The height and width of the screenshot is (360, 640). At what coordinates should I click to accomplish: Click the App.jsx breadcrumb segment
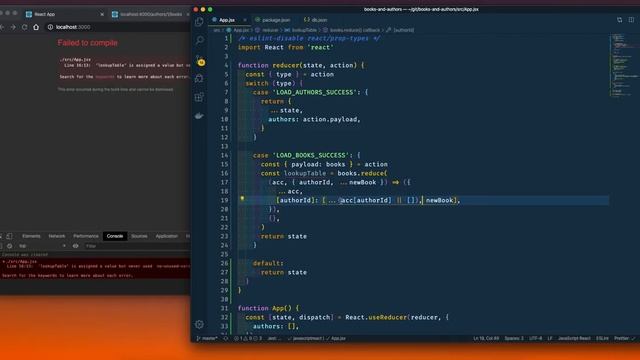(238, 30)
